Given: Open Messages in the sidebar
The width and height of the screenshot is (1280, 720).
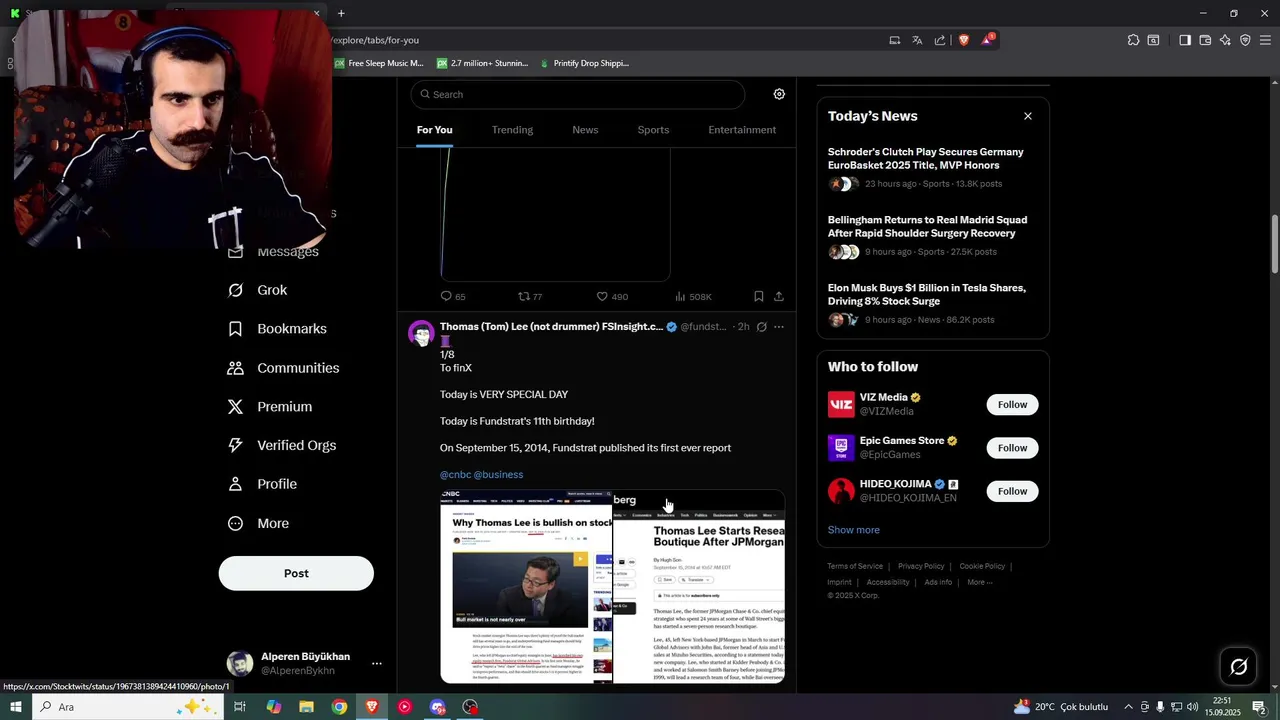Looking at the screenshot, I should tap(273, 252).
